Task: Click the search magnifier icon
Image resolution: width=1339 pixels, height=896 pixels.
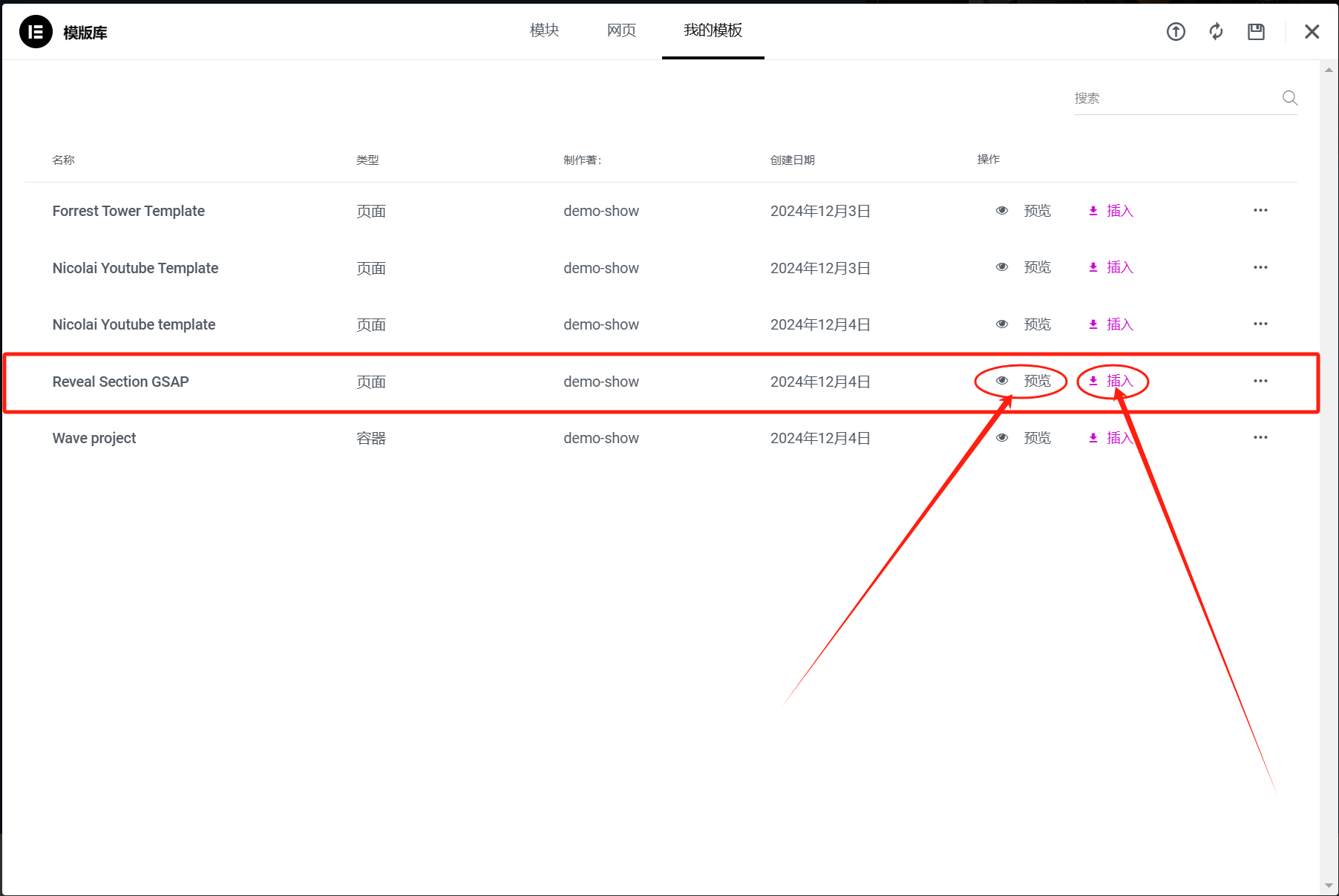Action: [1289, 97]
